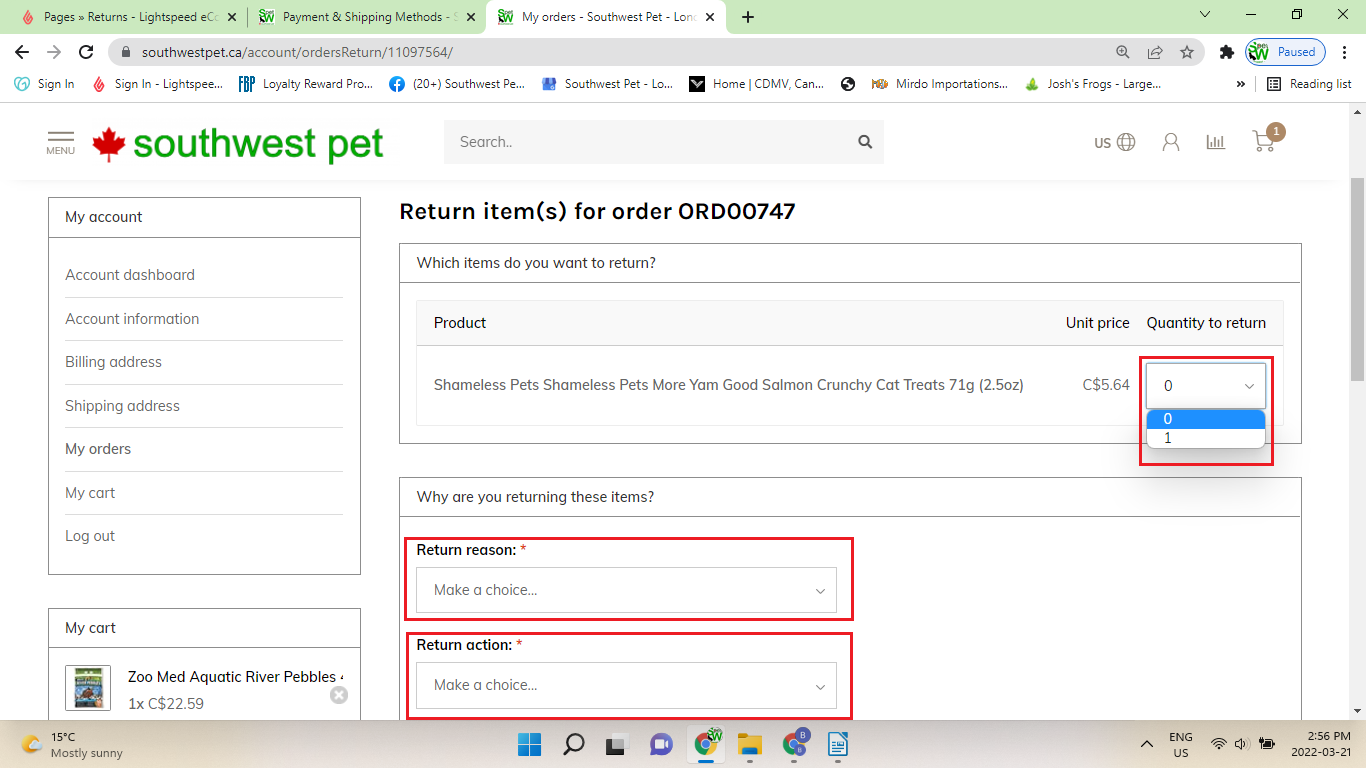Go to My orders
Image resolution: width=1366 pixels, height=768 pixels.
tap(98, 449)
